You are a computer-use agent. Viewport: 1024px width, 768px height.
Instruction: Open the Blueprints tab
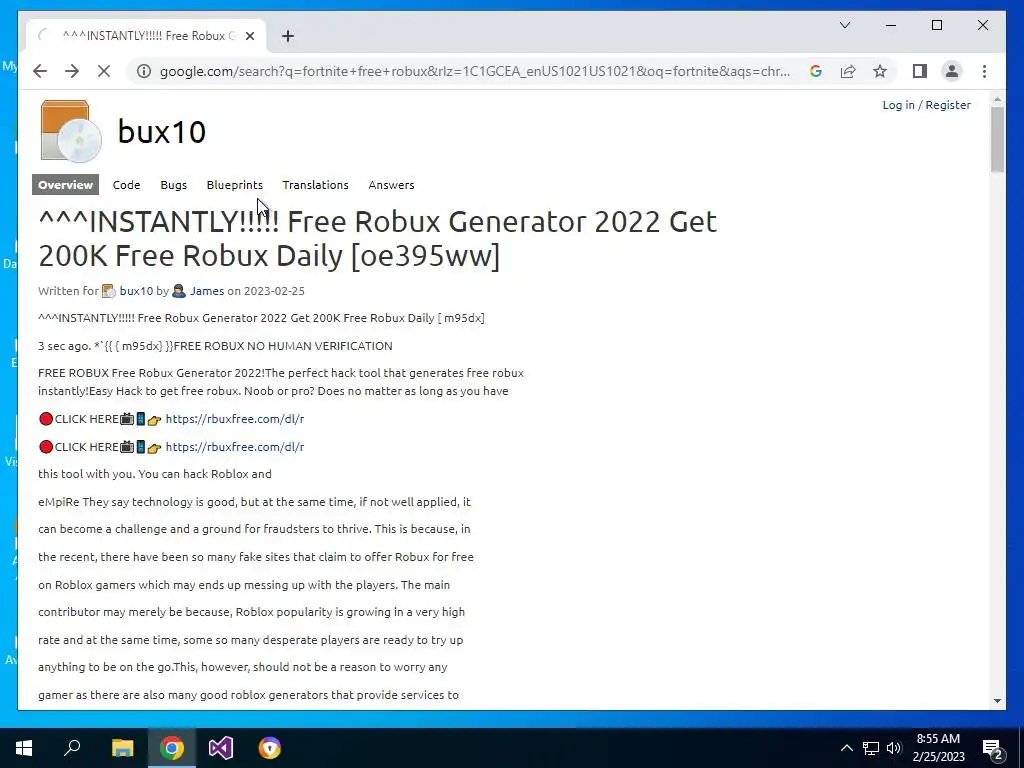(x=234, y=185)
